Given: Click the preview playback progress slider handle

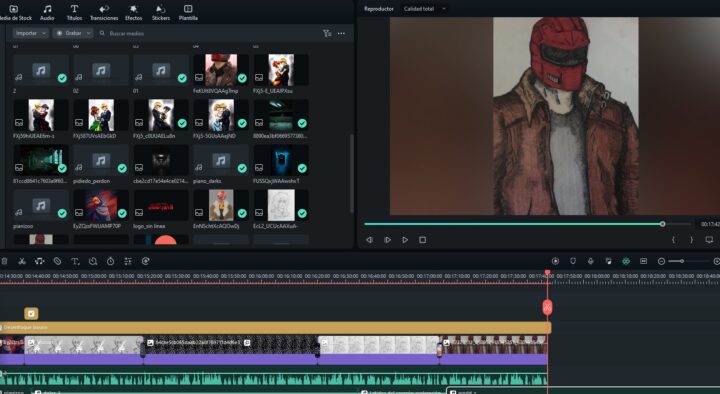Looking at the screenshot, I should 662,224.
